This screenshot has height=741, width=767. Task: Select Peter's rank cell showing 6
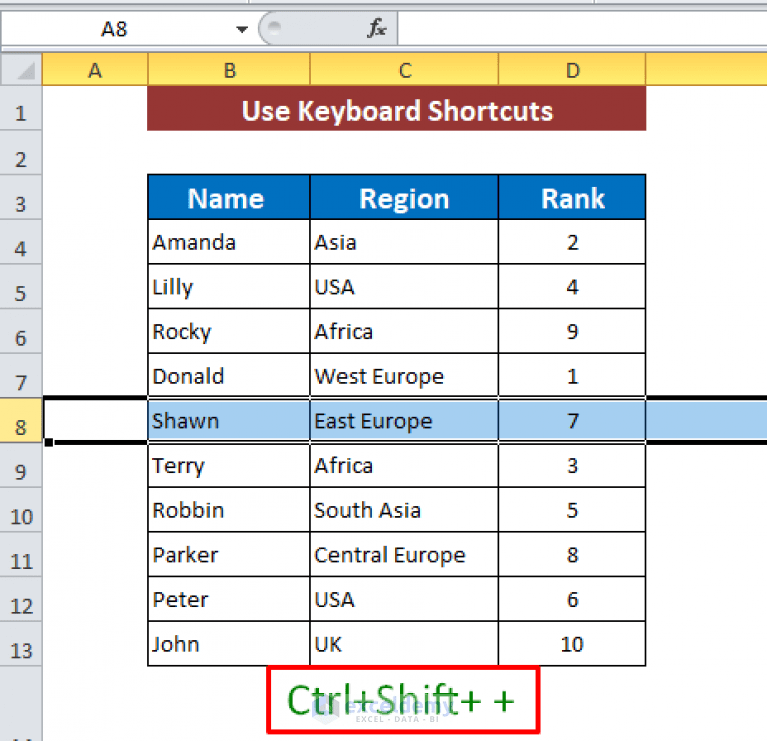572,599
